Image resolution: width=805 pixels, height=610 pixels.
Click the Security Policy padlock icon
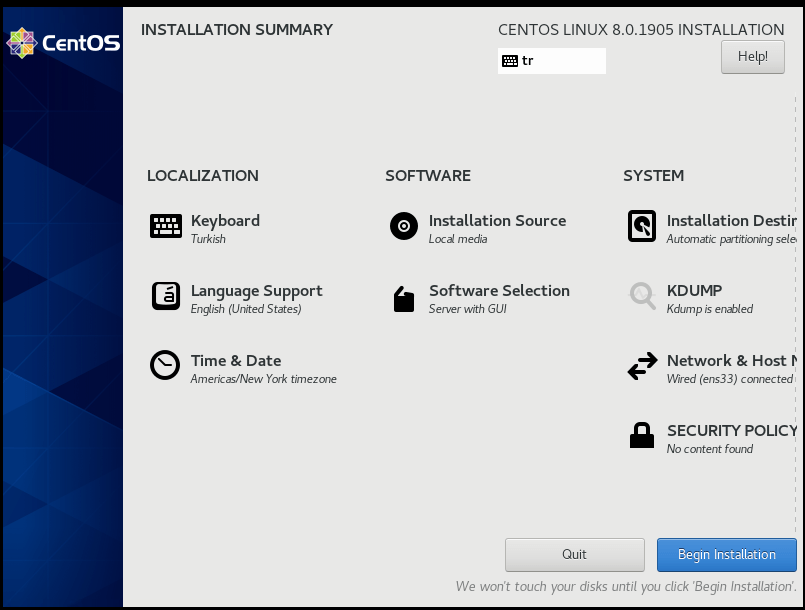(x=641, y=436)
